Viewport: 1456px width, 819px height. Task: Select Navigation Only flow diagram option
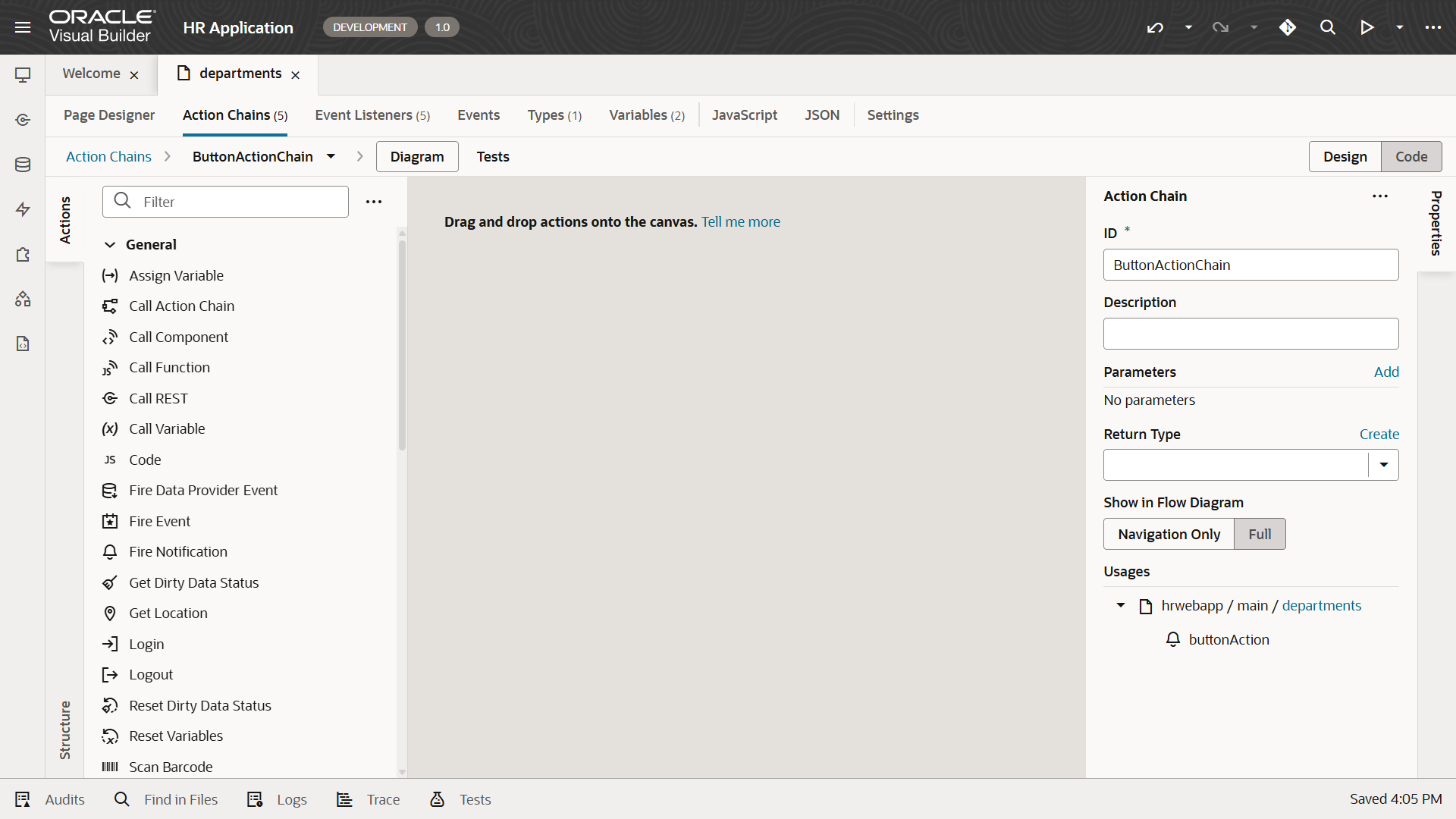coord(1169,534)
